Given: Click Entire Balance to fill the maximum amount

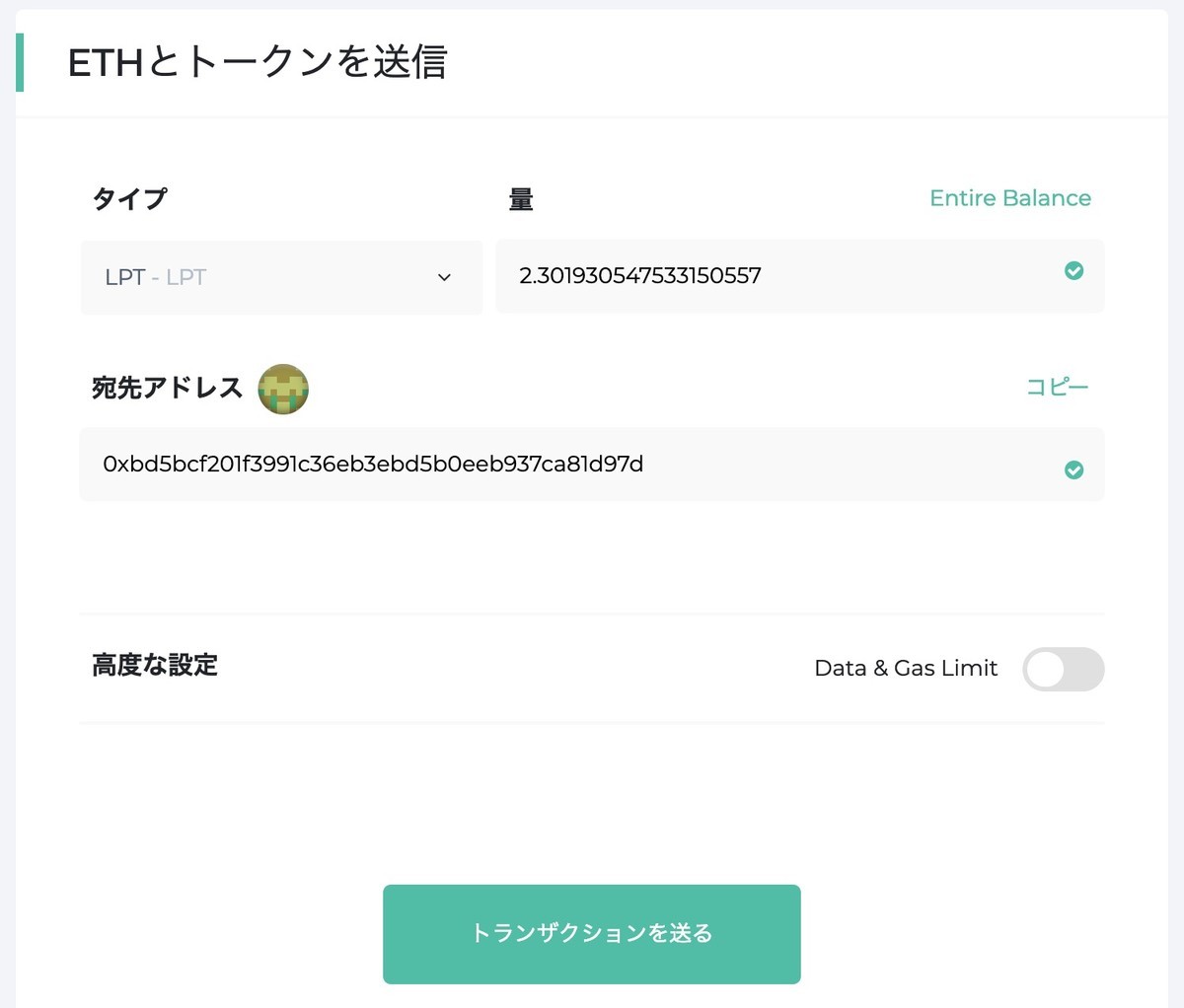Looking at the screenshot, I should 1010,198.
